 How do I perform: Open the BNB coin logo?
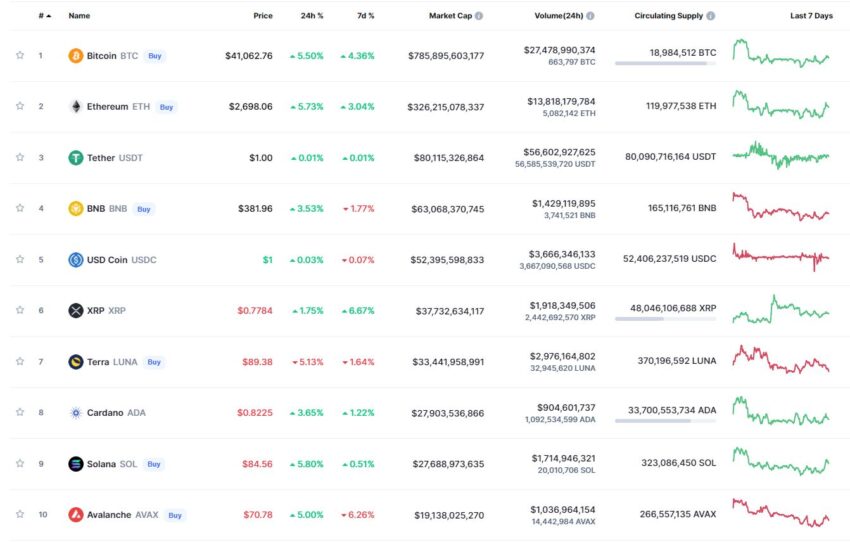pos(75,209)
